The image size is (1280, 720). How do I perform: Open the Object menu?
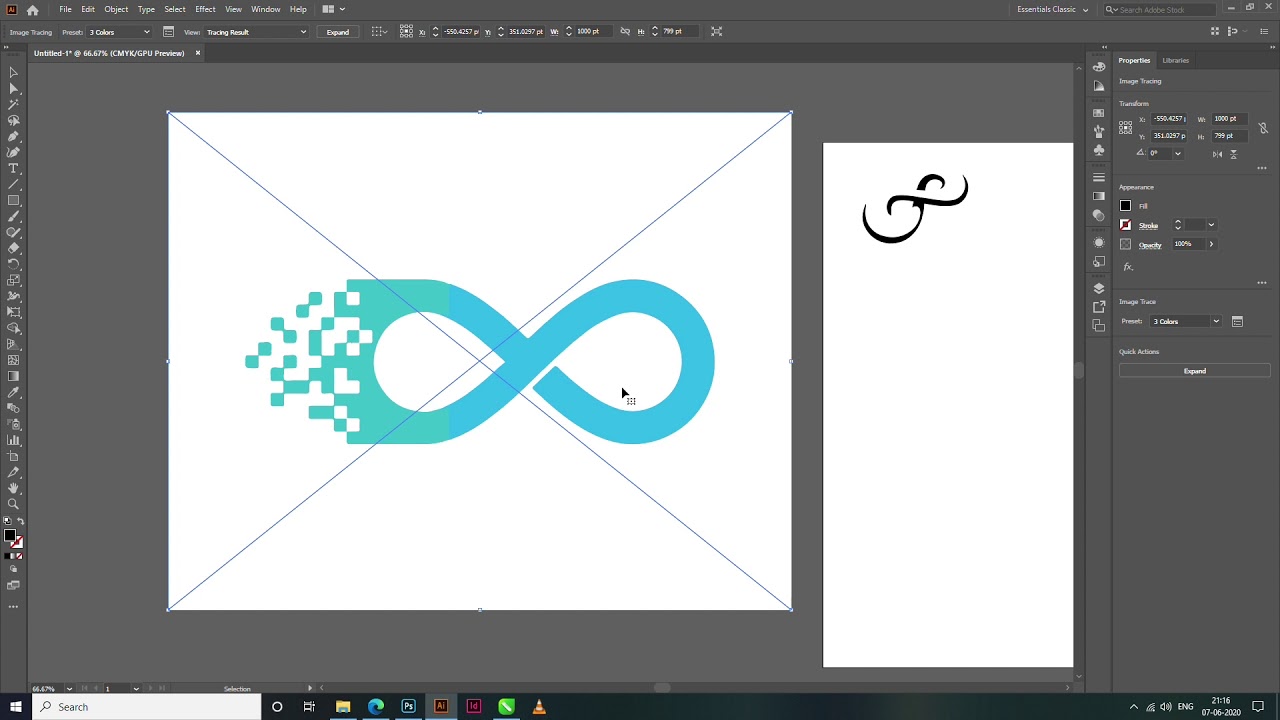point(116,10)
